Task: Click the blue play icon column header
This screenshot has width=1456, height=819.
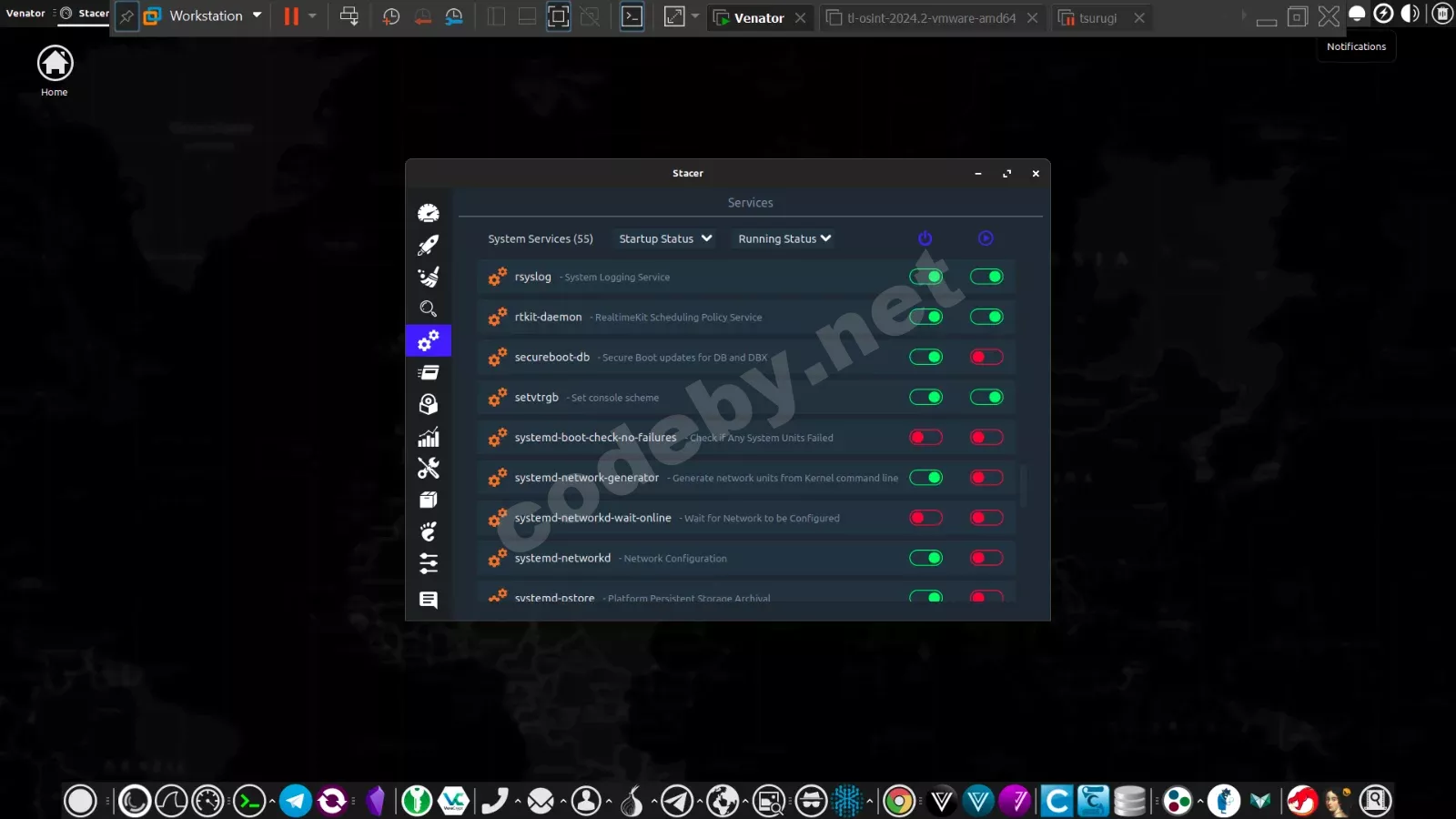Action: tap(986, 238)
